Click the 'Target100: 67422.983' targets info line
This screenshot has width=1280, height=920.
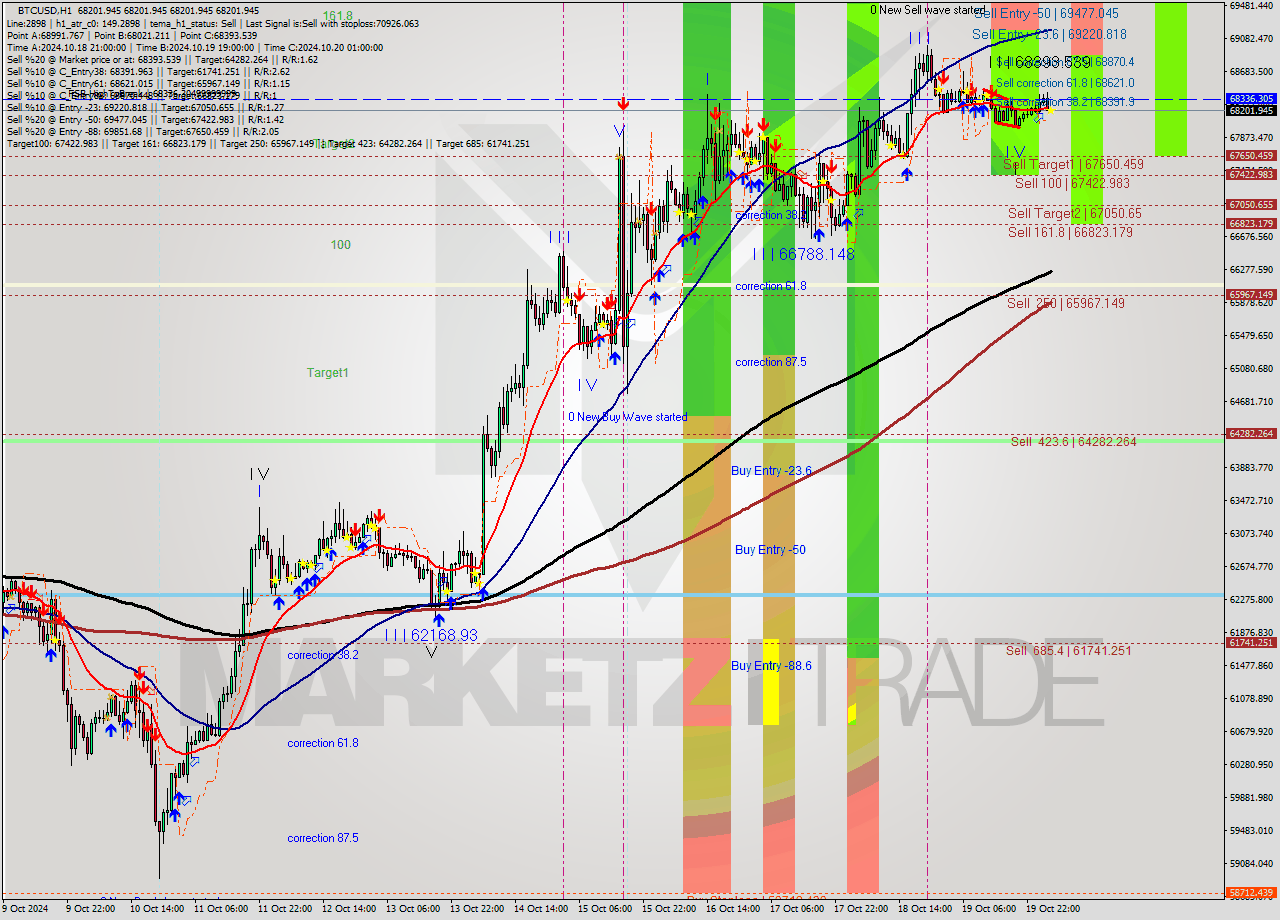(268, 144)
